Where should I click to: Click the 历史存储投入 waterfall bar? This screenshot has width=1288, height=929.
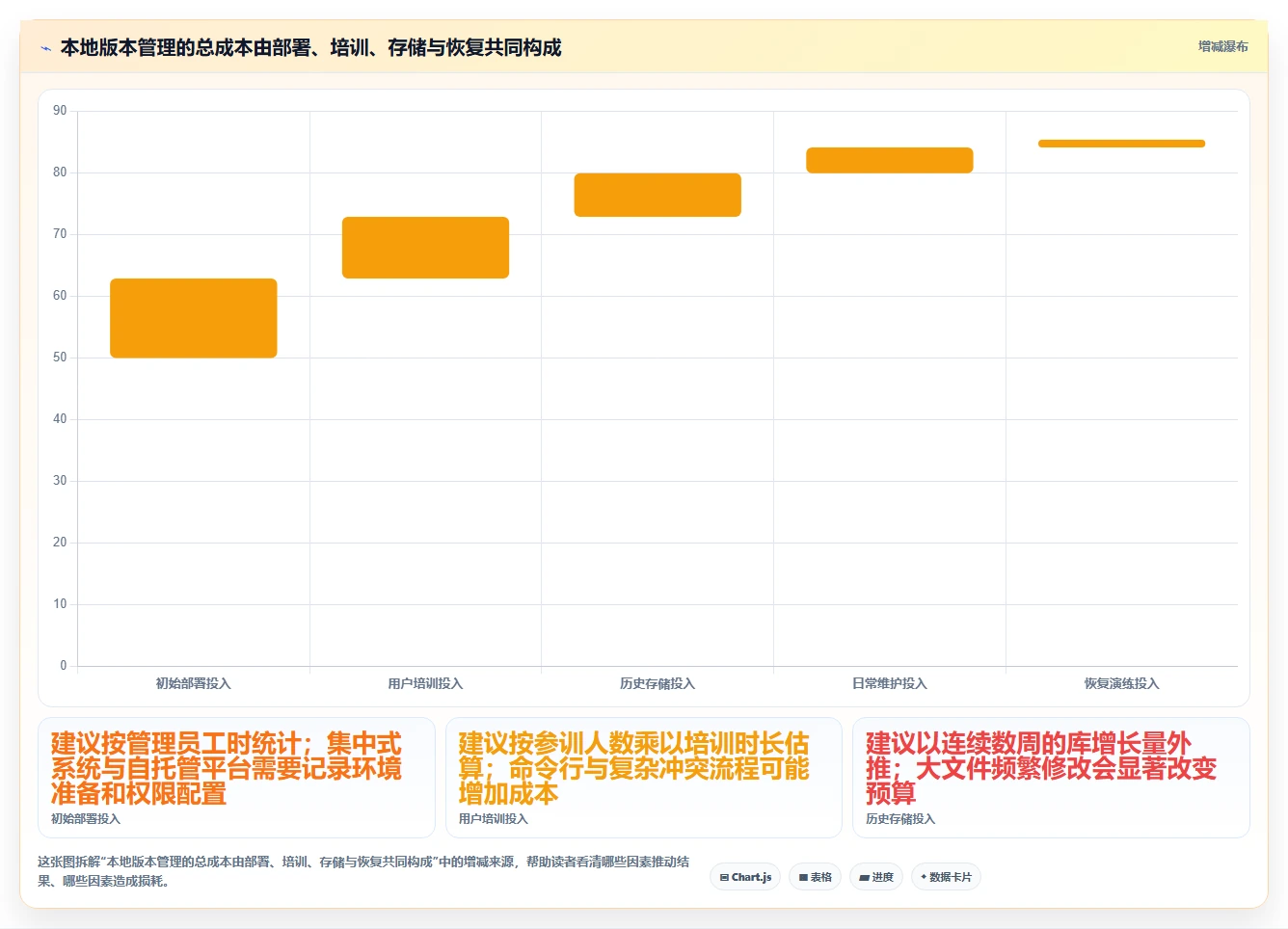657,195
